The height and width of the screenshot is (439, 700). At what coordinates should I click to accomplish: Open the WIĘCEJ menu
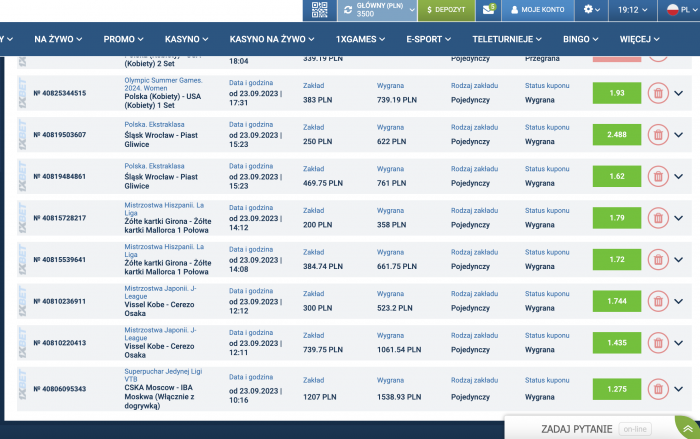(x=640, y=39)
